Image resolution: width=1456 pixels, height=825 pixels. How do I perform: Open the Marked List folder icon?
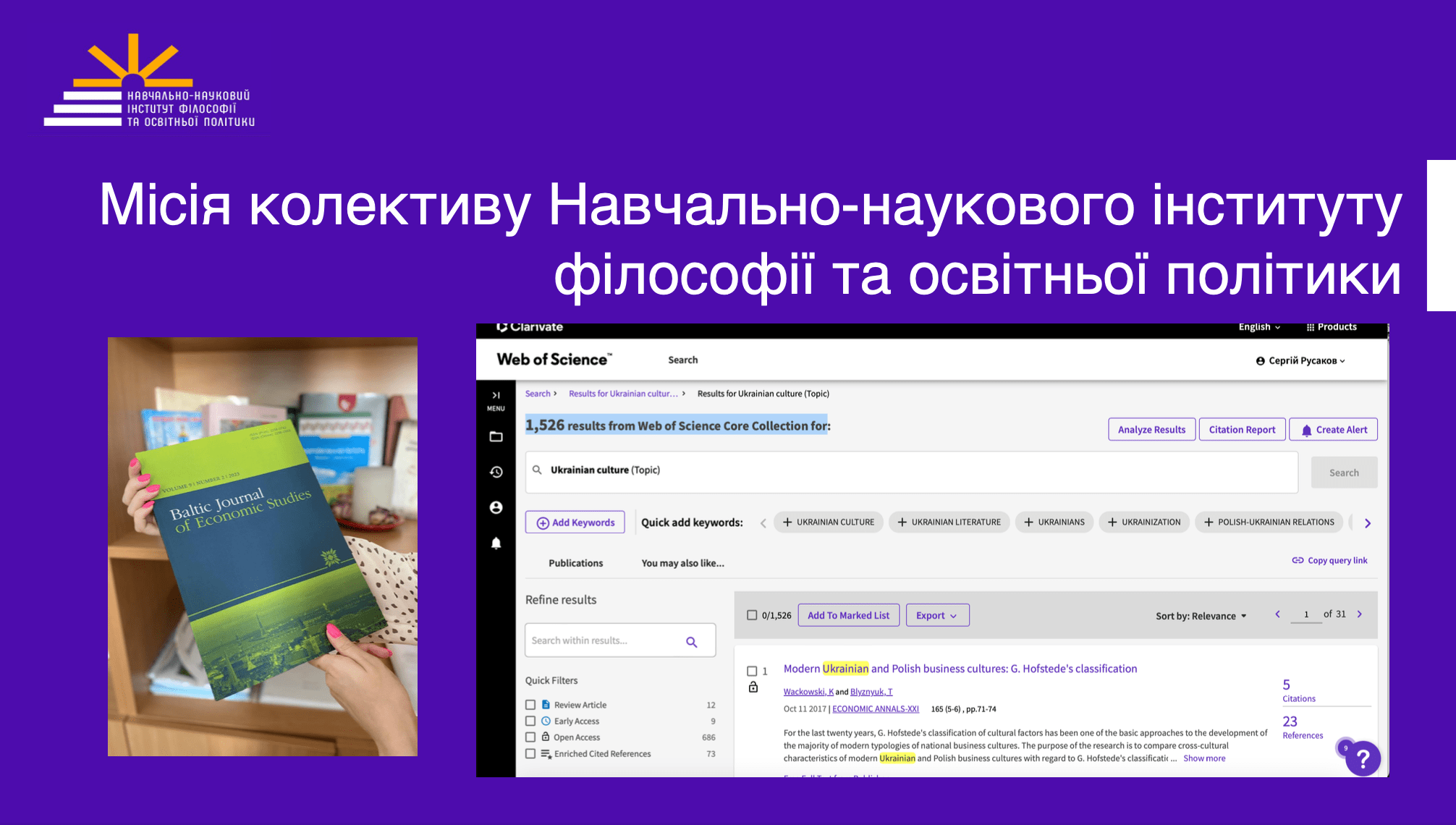496,436
